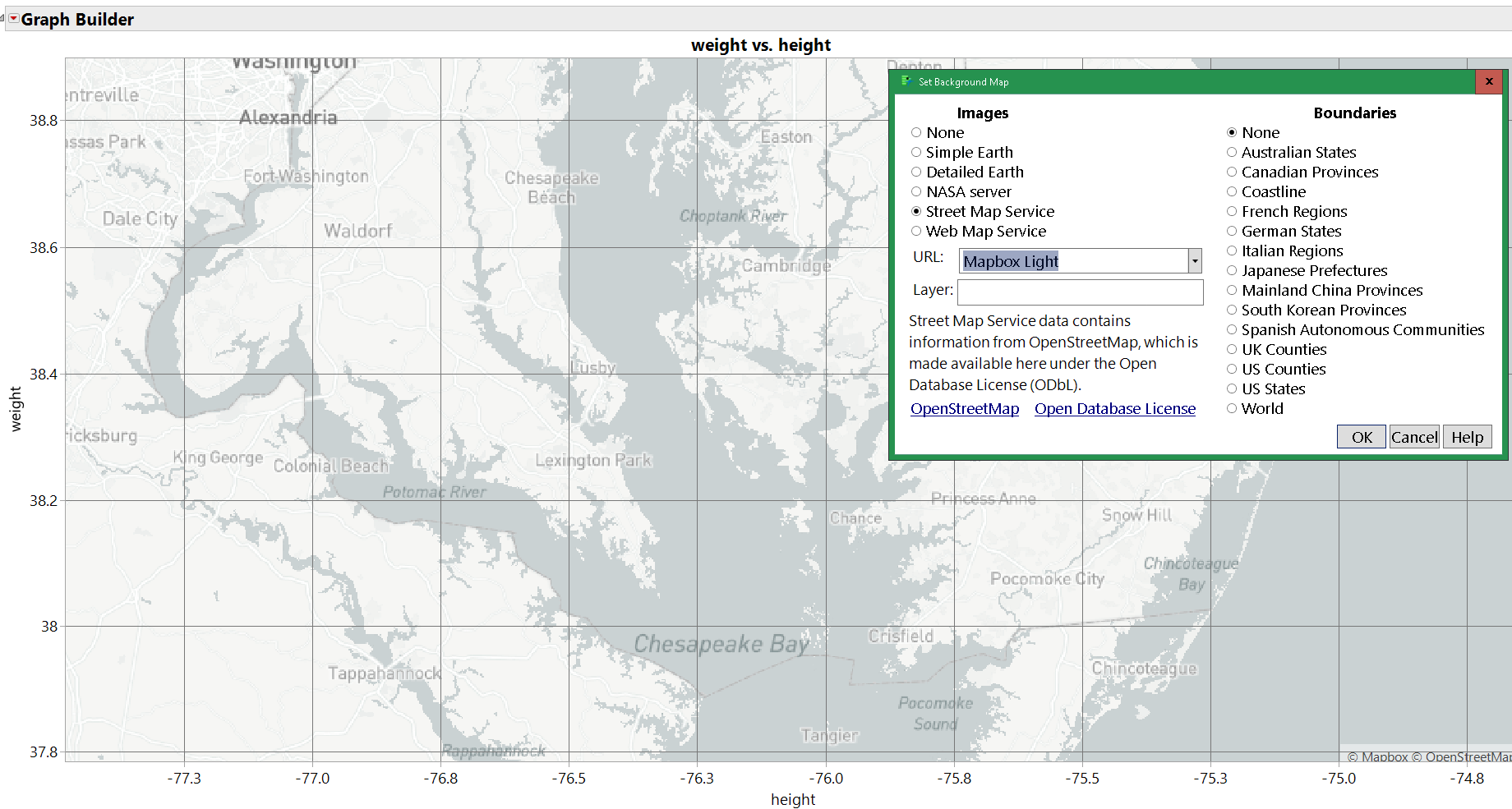The height and width of the screenshot is (809, 1512).
Task: Select US States boundary
Action: click(x=1232, y=388)
